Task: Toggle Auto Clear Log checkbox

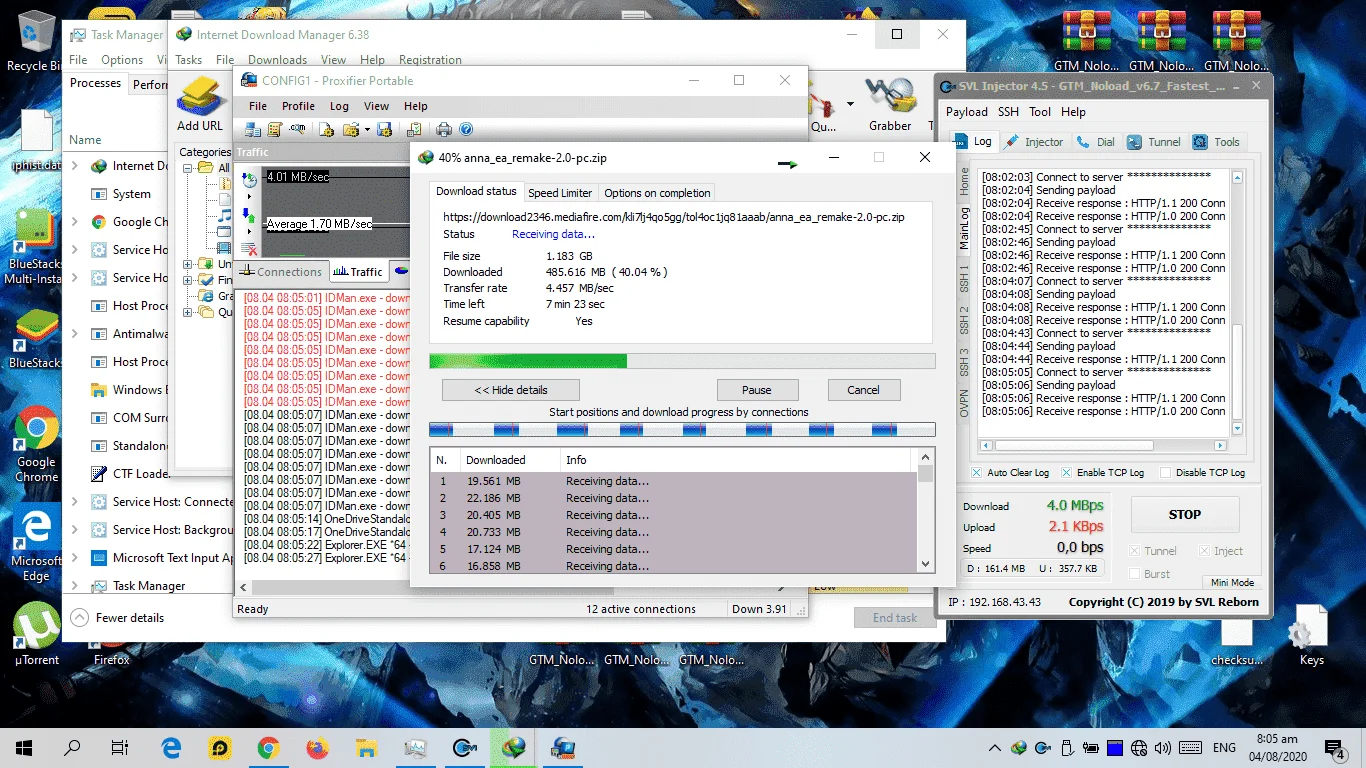Action: (976, 472)
